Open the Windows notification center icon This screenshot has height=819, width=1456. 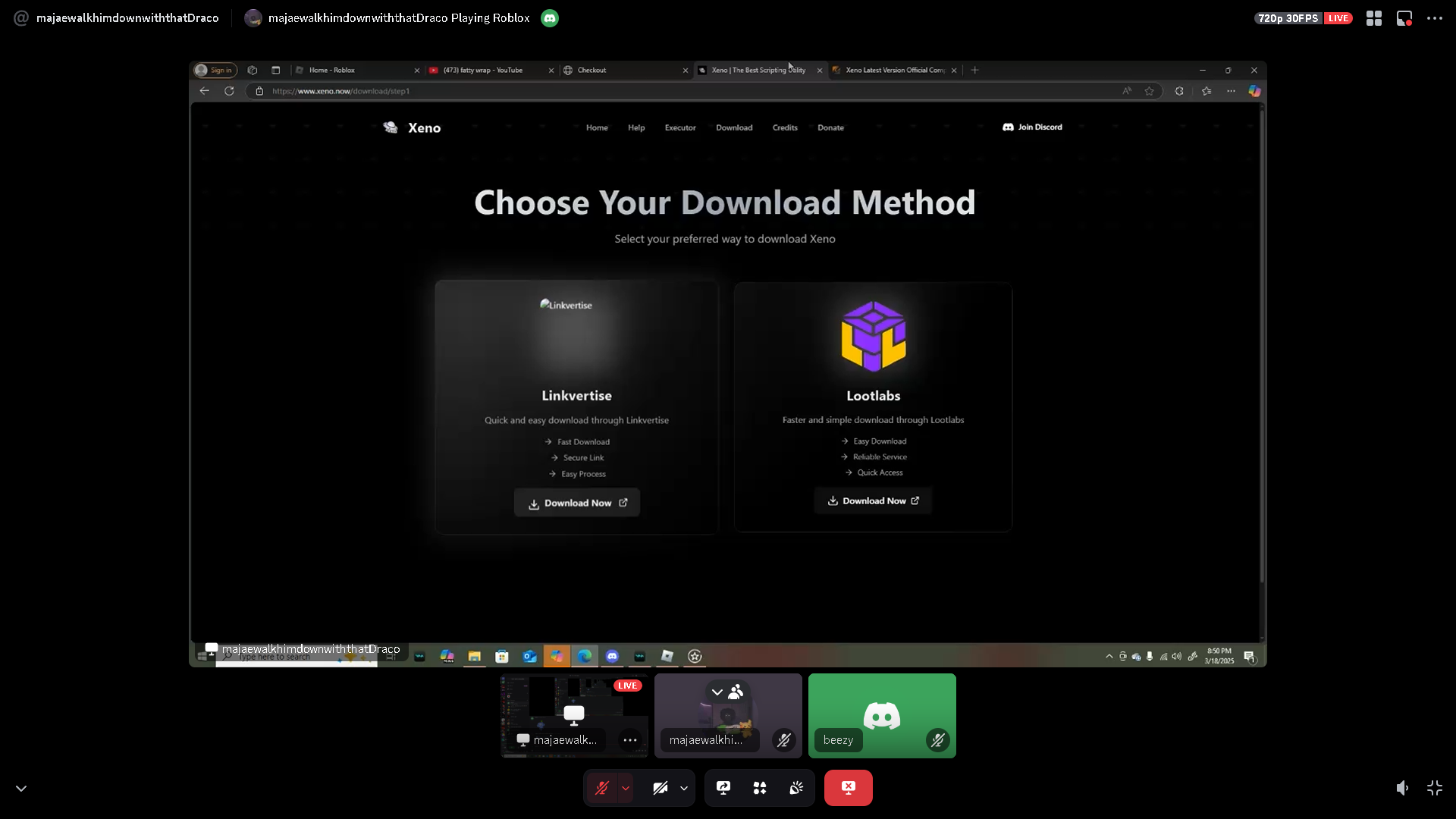(x=1249, y=656)
